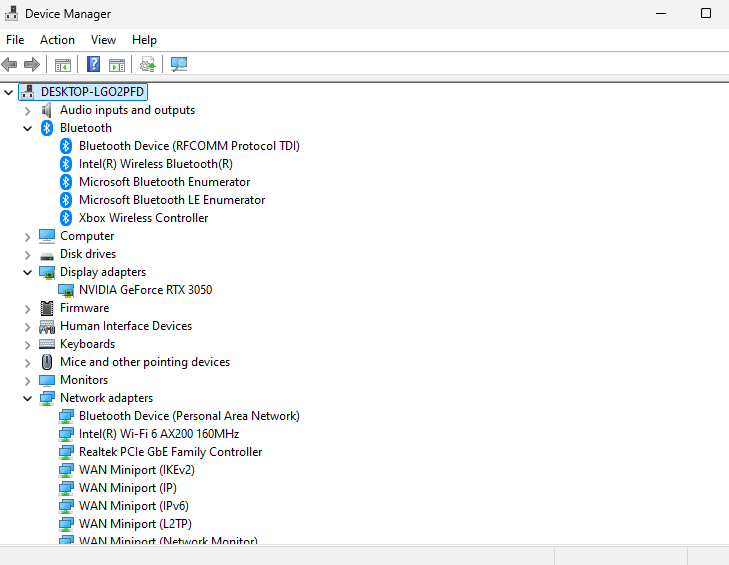The width and height of the screenshot is (729, 565).
Task: Select Microsoft Bluetooth LE Enumerator
Action: pos(172,200)
